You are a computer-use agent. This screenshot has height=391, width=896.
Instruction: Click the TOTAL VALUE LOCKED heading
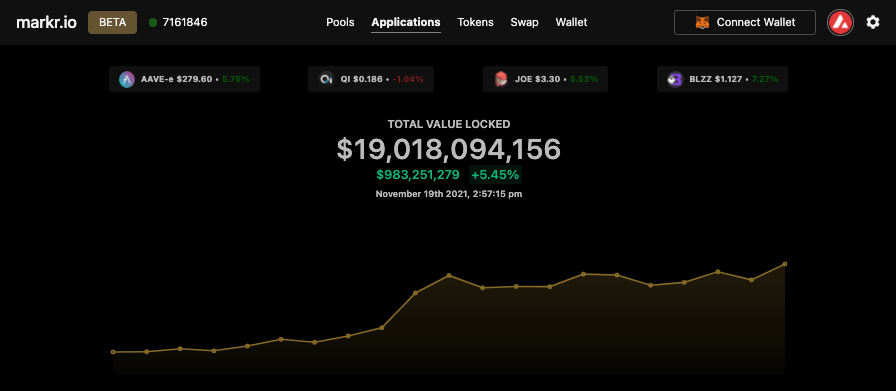point(449,123)
